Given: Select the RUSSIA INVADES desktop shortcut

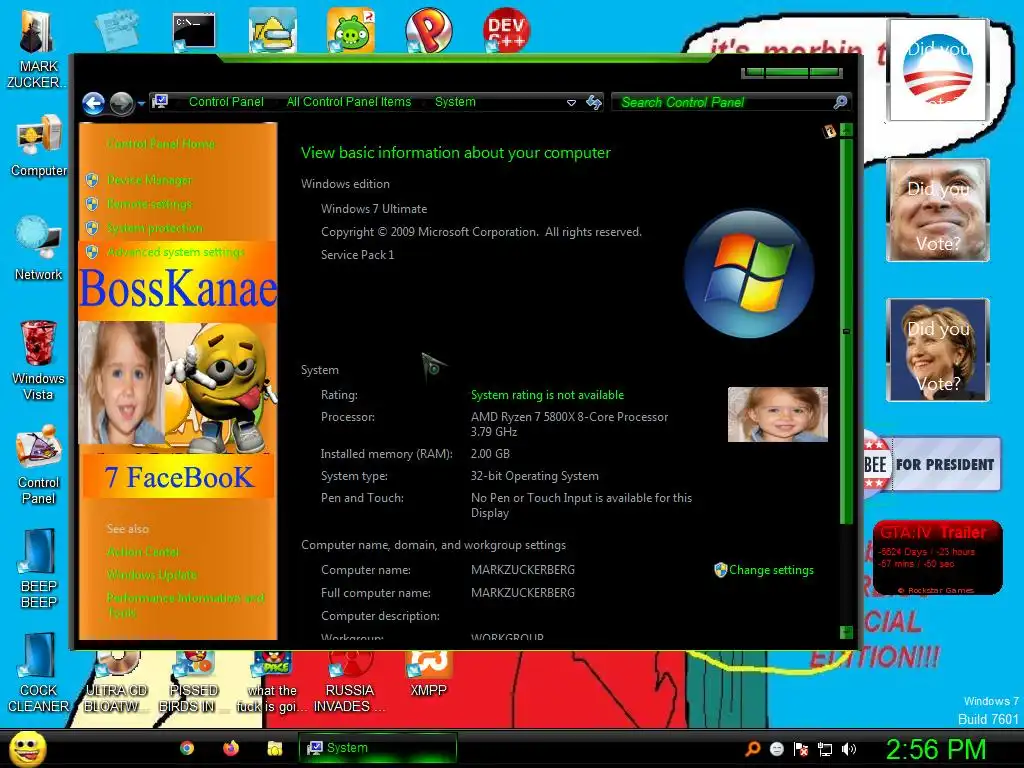Looking at the screenshot, I should 350,682.
